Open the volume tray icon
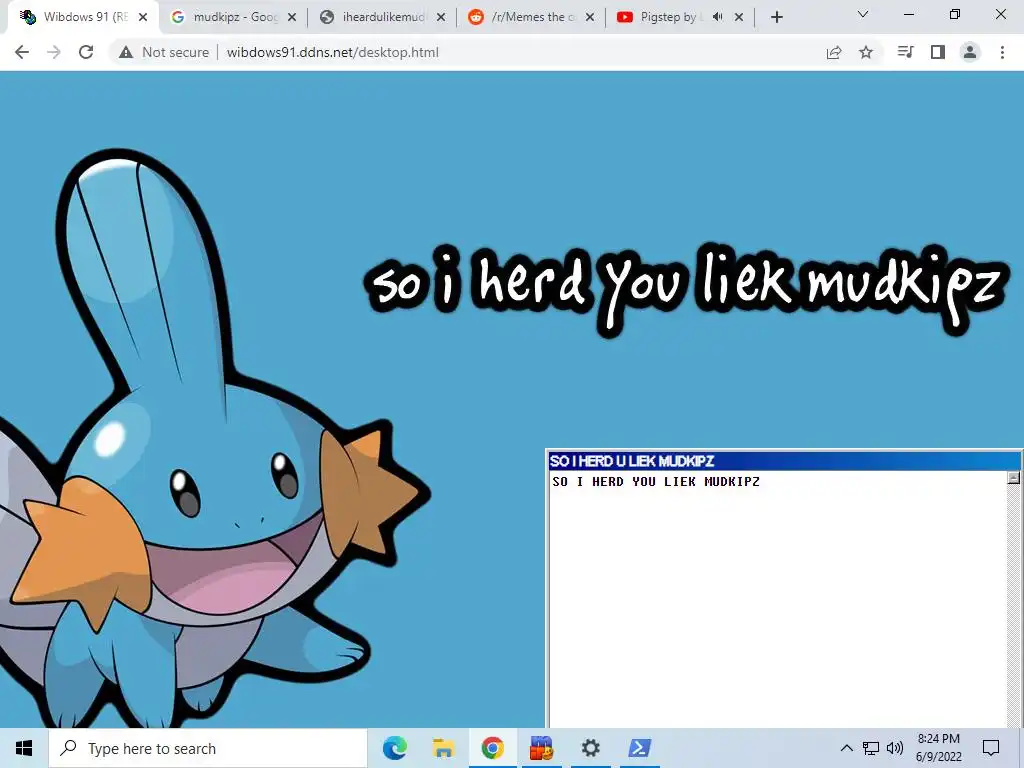The height and width of the screenshot is (768, 1024). 895,748
